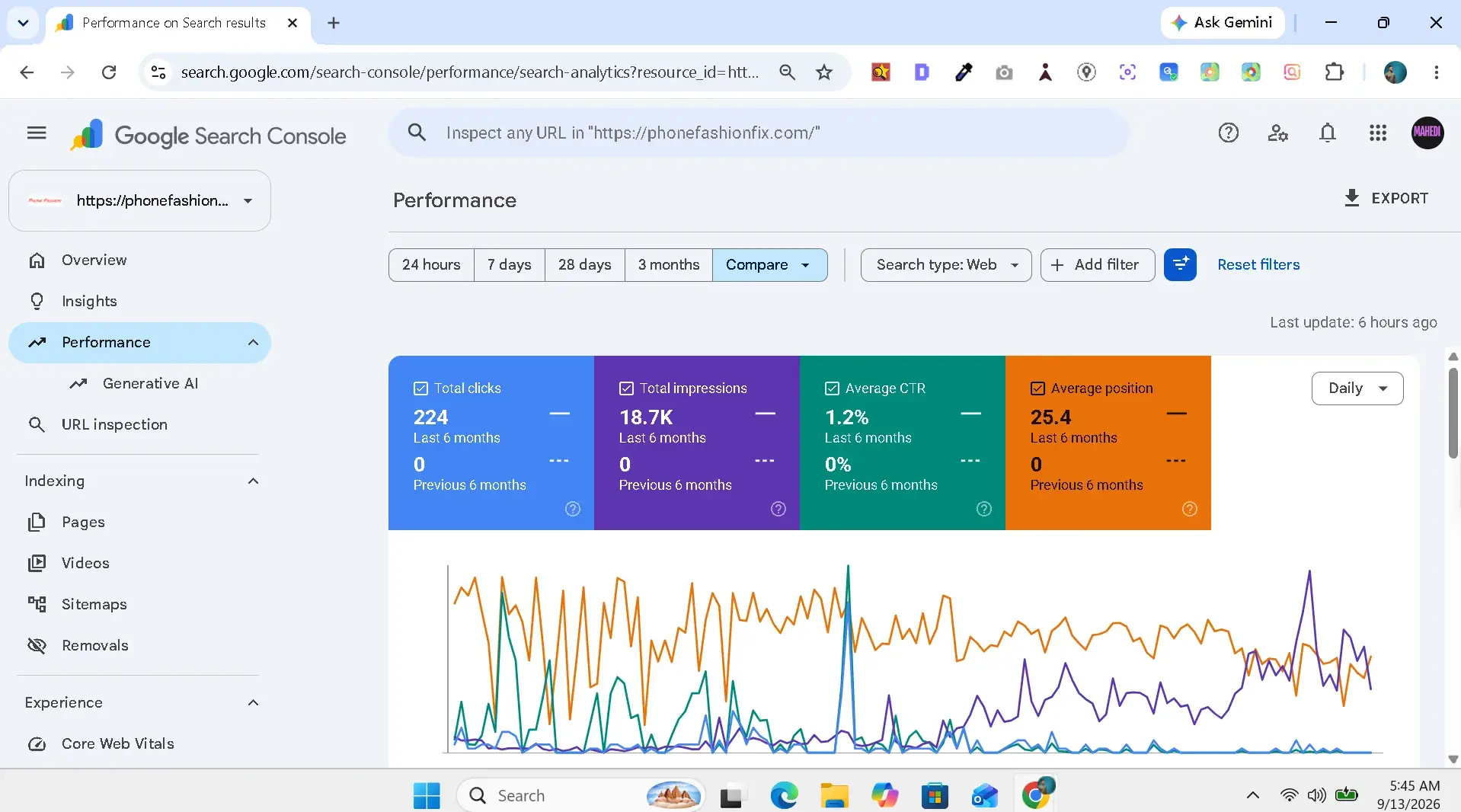The height and width of the screenshot is (812, 1461).
Task: Open property selector dropdown
Action: pos(139,200)
